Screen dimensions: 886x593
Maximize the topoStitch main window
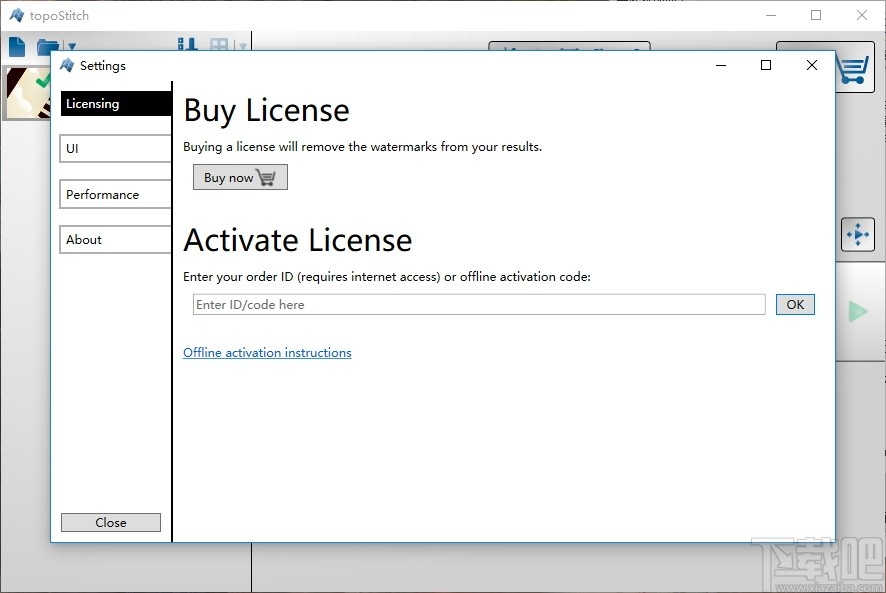click(x=816, y=15)
